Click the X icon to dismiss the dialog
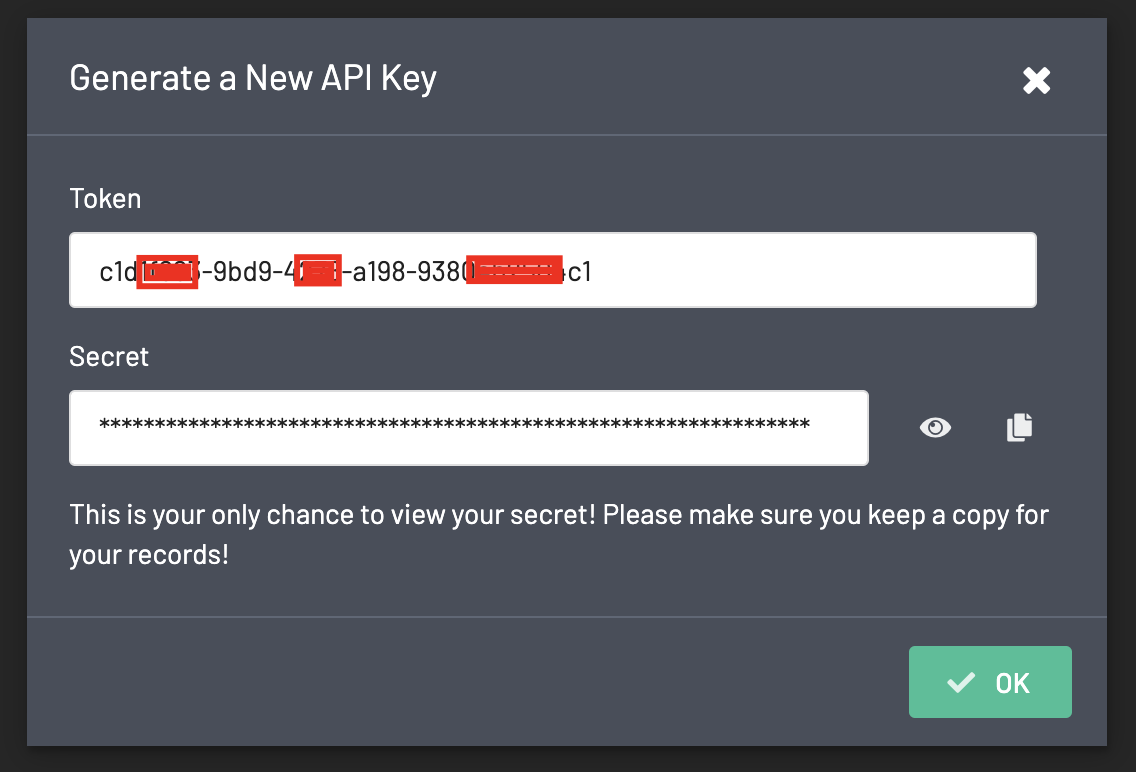The image size is (1136, 772). tap(1036, 81)
